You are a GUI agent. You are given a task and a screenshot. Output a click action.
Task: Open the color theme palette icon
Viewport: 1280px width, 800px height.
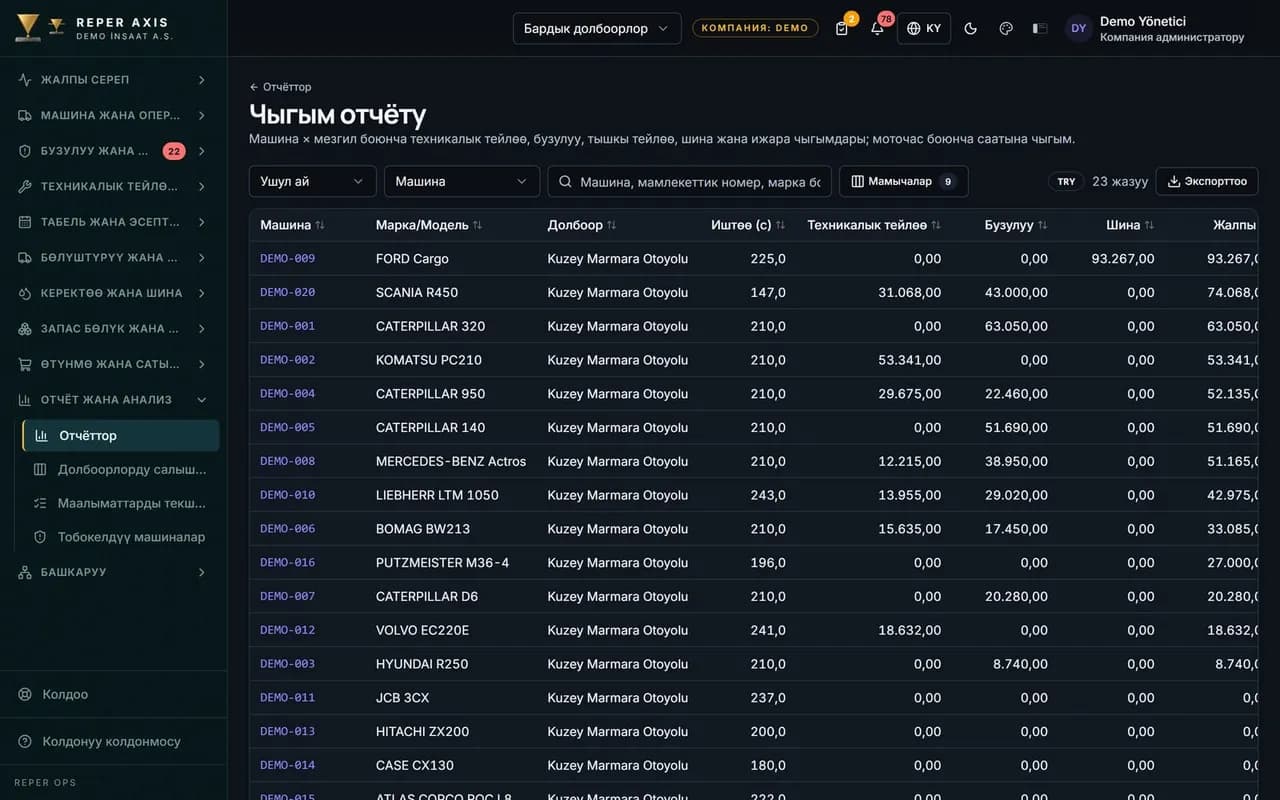(x=1006, y=28)
